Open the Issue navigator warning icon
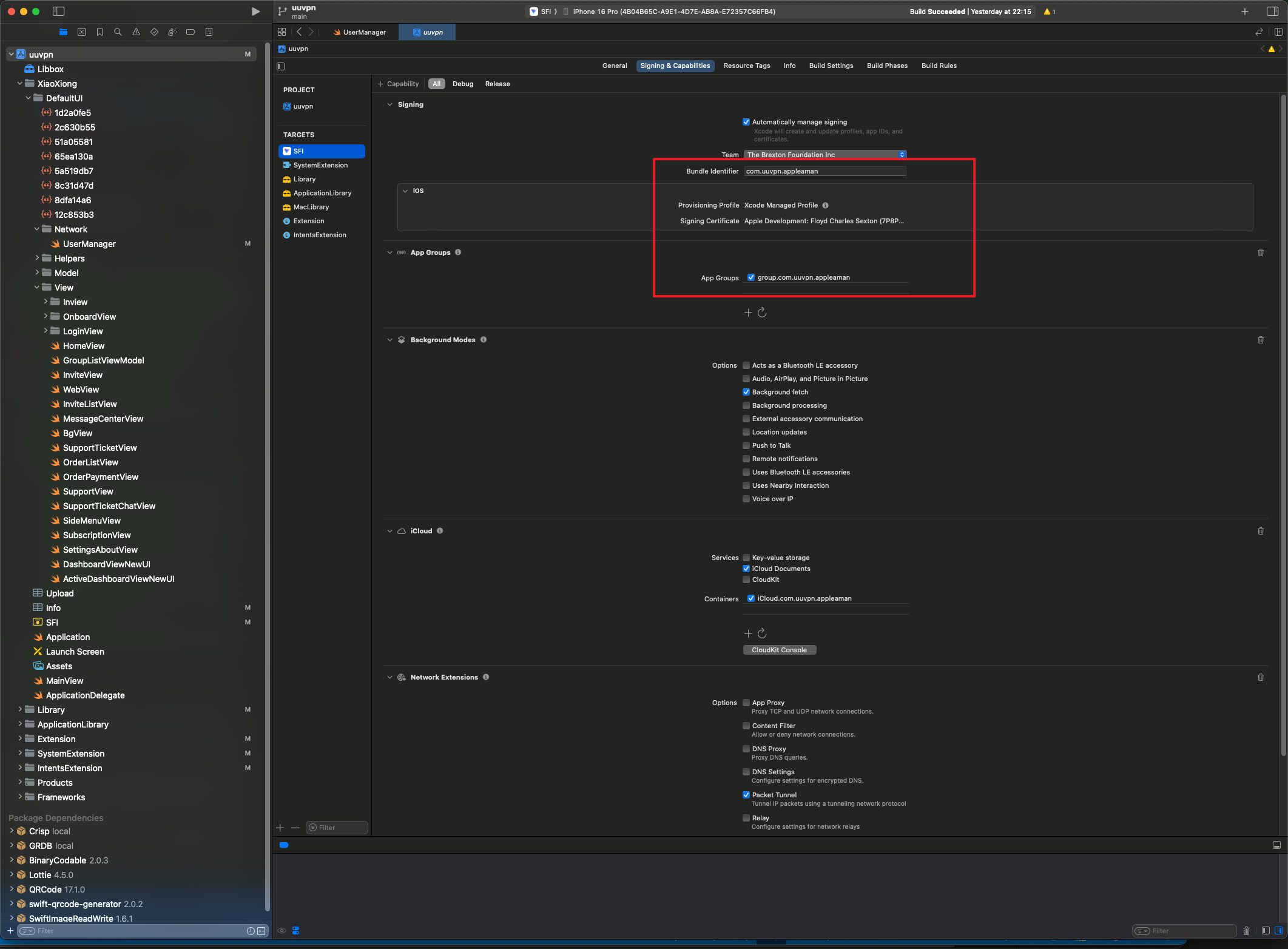 point(136,32)
